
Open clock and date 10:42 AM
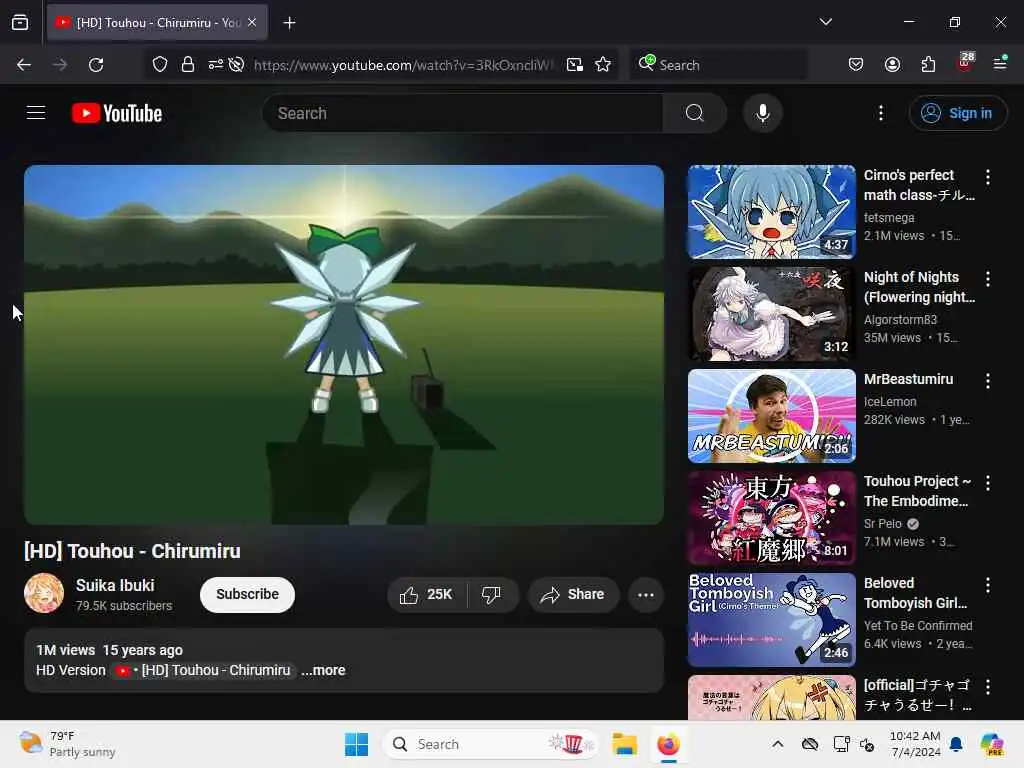click(x=915, y=744)
